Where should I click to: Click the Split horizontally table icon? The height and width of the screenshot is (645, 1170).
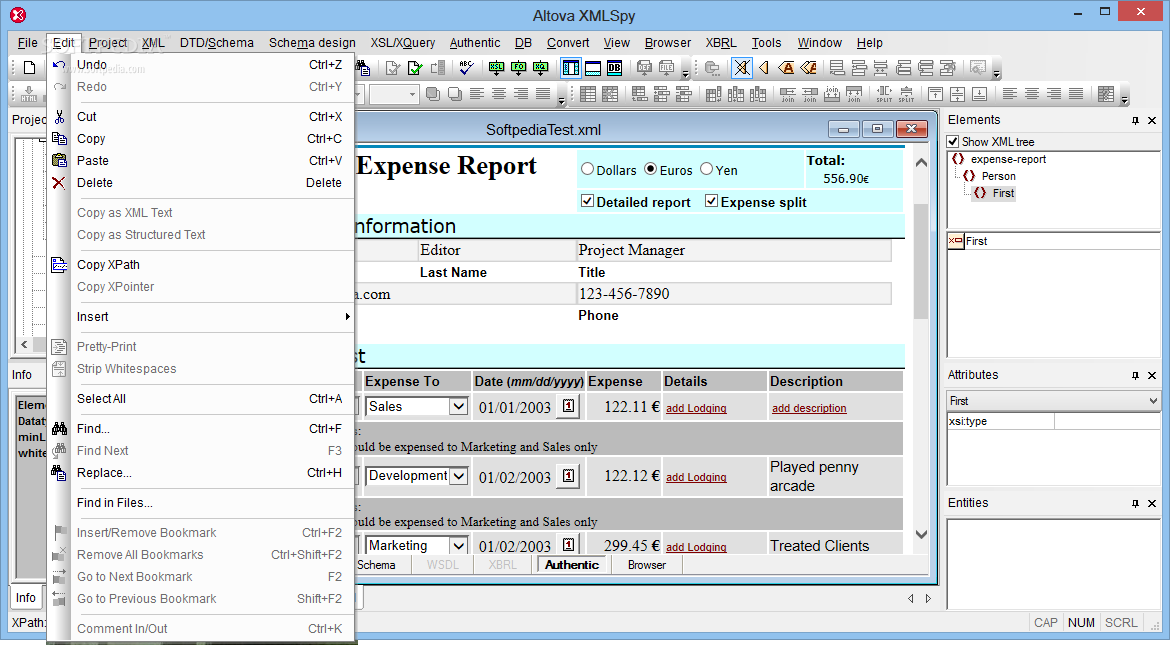884,94
